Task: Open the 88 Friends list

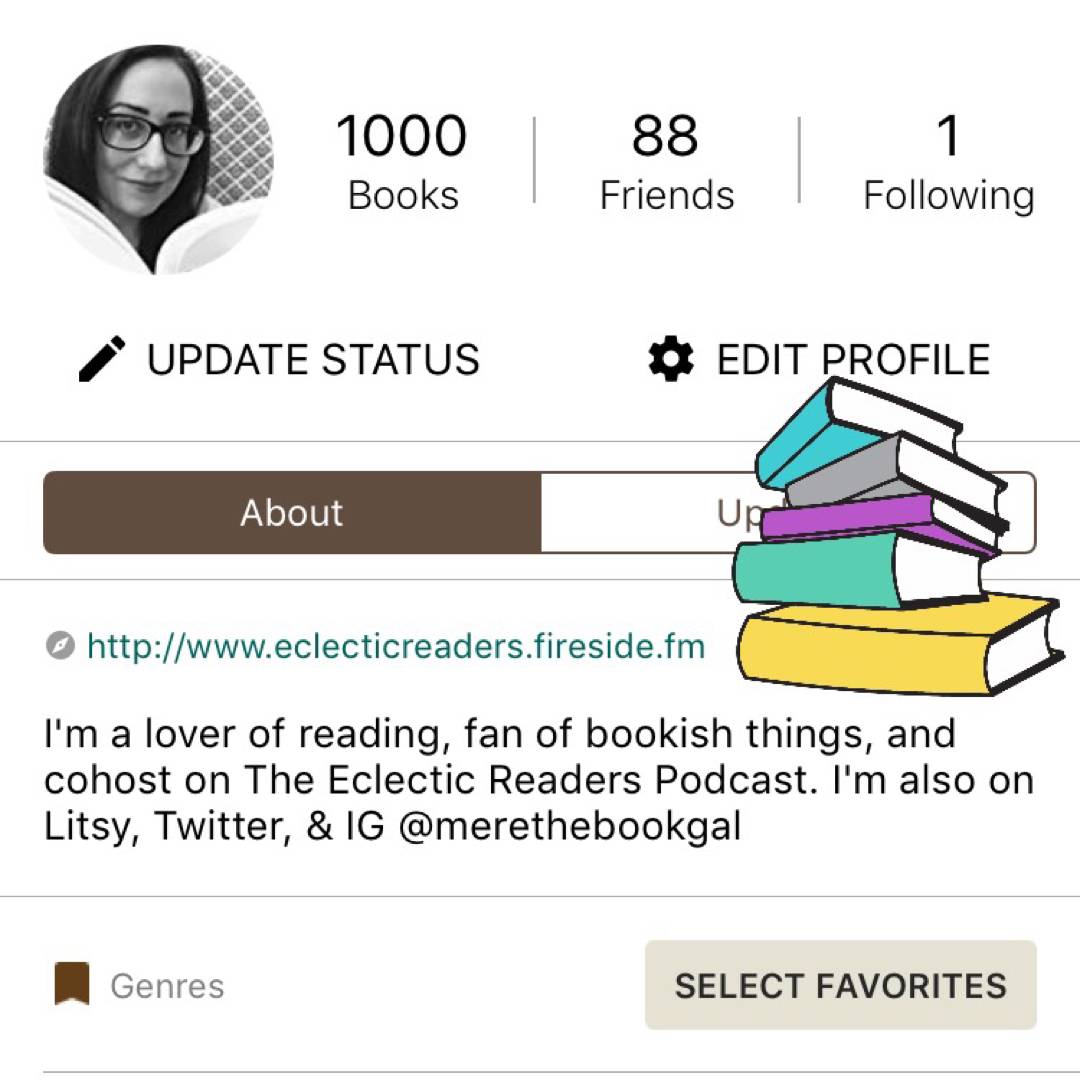Action: tap(666, 160)
